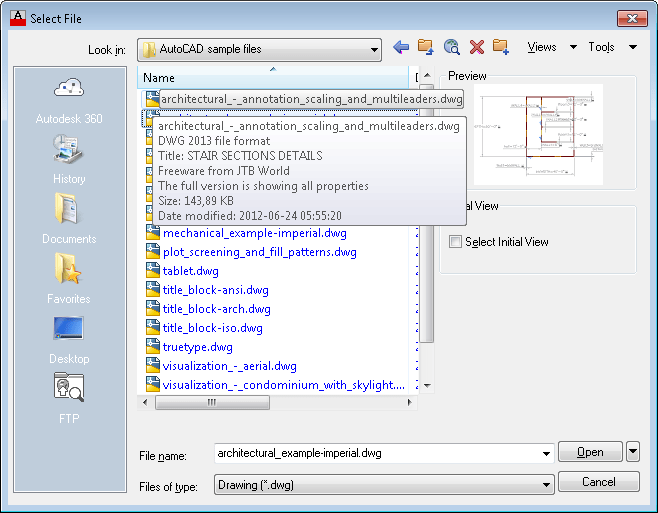
Task: Click the Cancel button
Action: [599, 482]
